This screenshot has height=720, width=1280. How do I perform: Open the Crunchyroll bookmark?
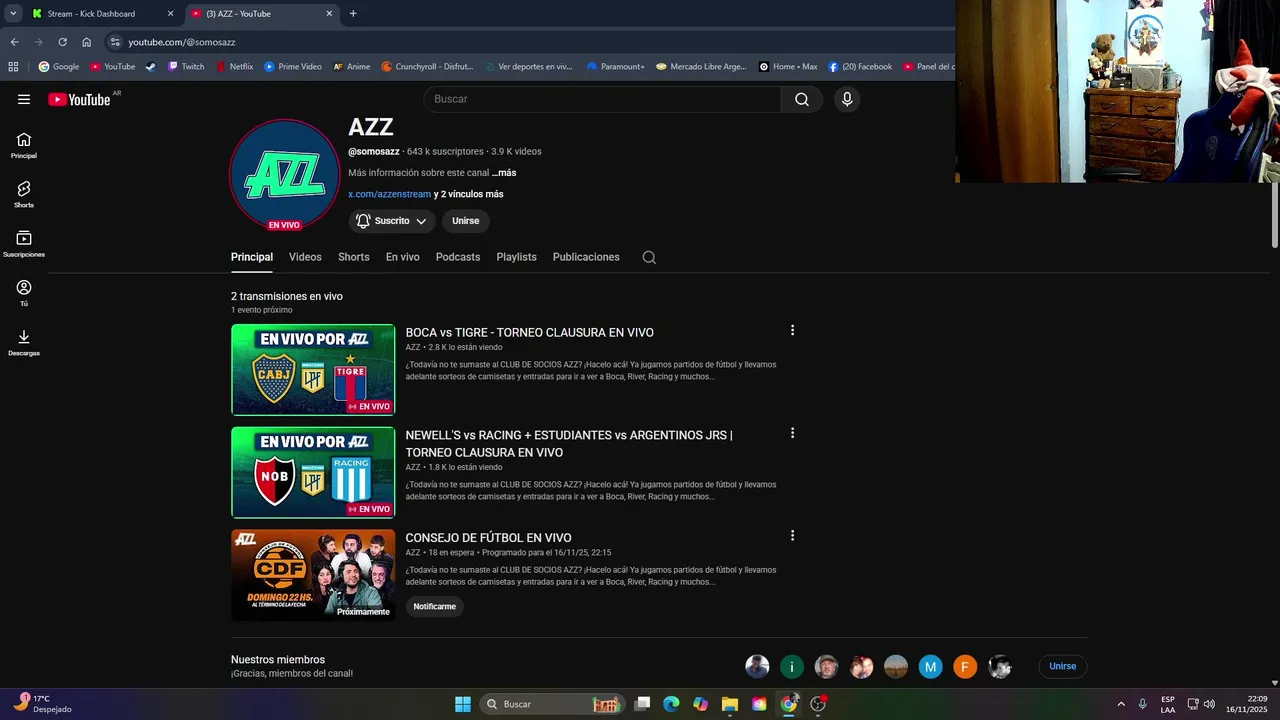[x=428, y=67]
